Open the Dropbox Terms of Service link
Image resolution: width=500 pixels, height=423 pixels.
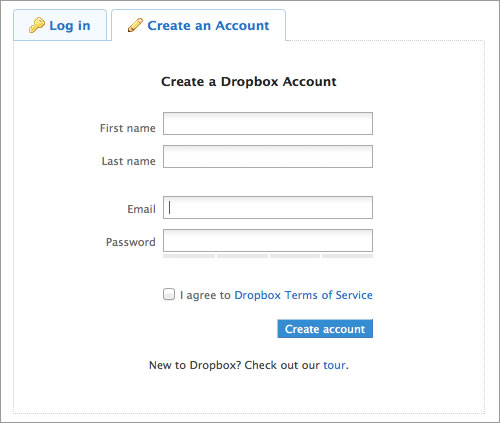pos(303,295)
